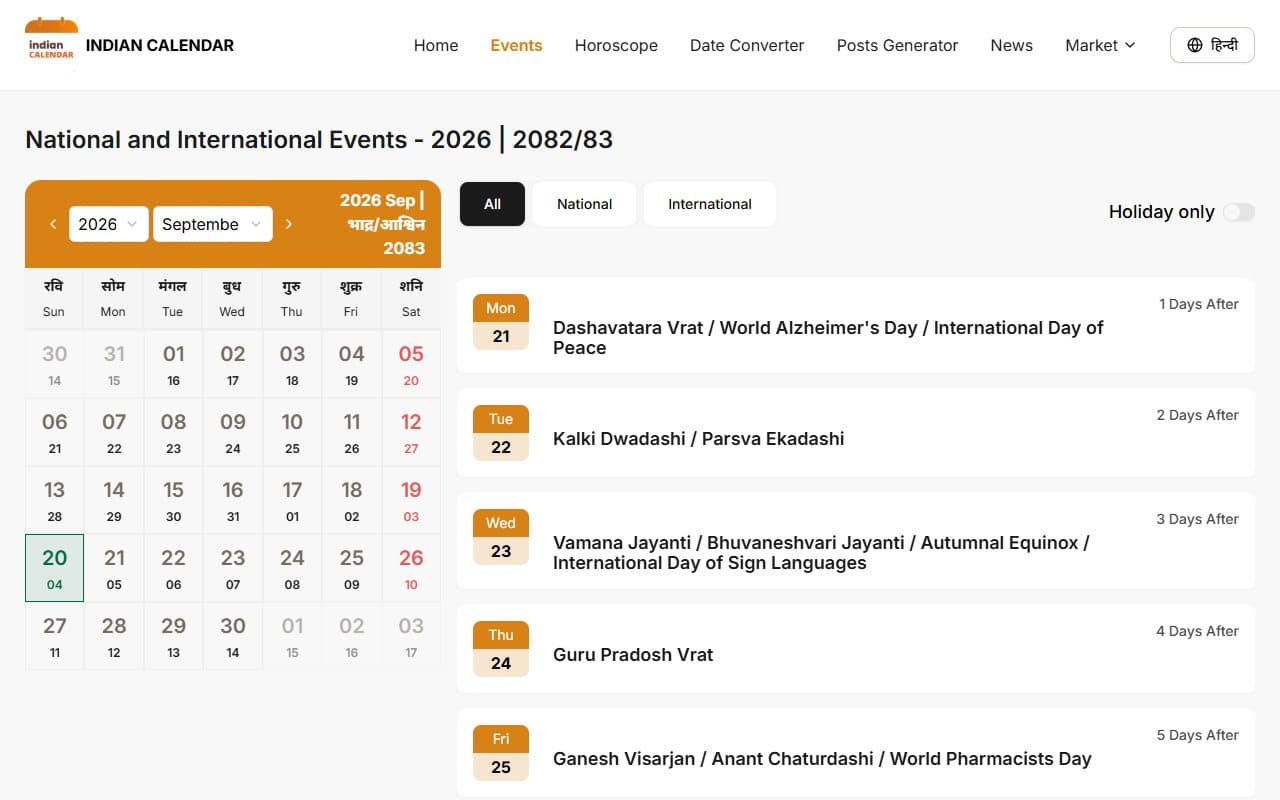Select September 20 in calendar grid
1280x800 pixels.
(54, 568)
